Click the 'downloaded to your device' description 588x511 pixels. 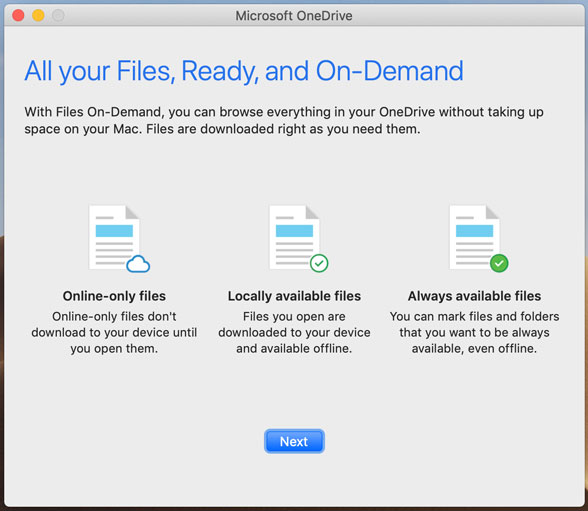[x=294, y=333]
